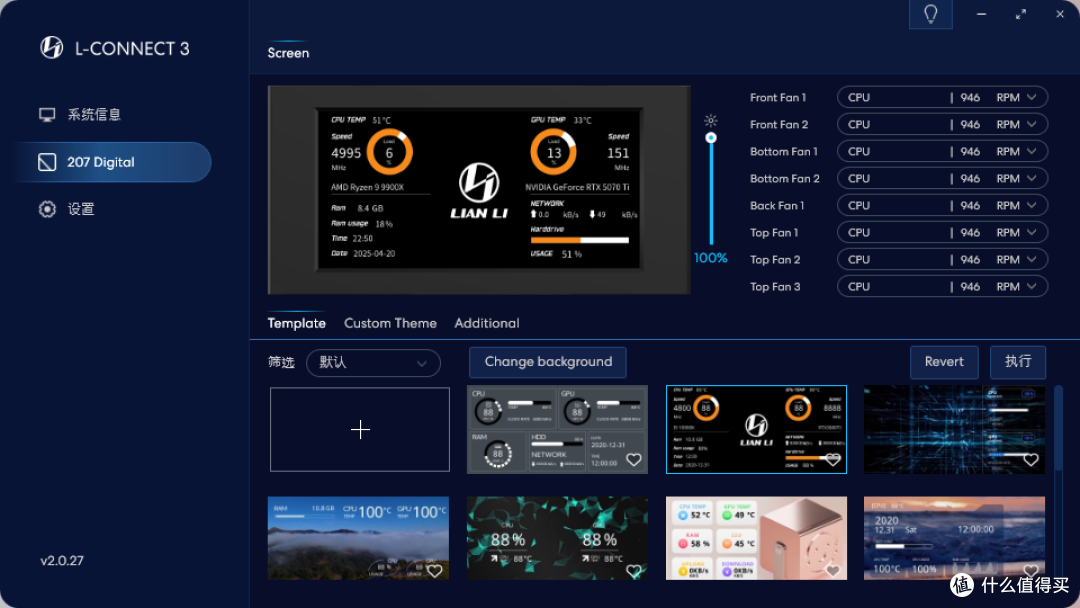Viewport: 1080px width, 608px height.
Task: Select the Lian Li logo template thumbnail
Action: tap(756, 430)
